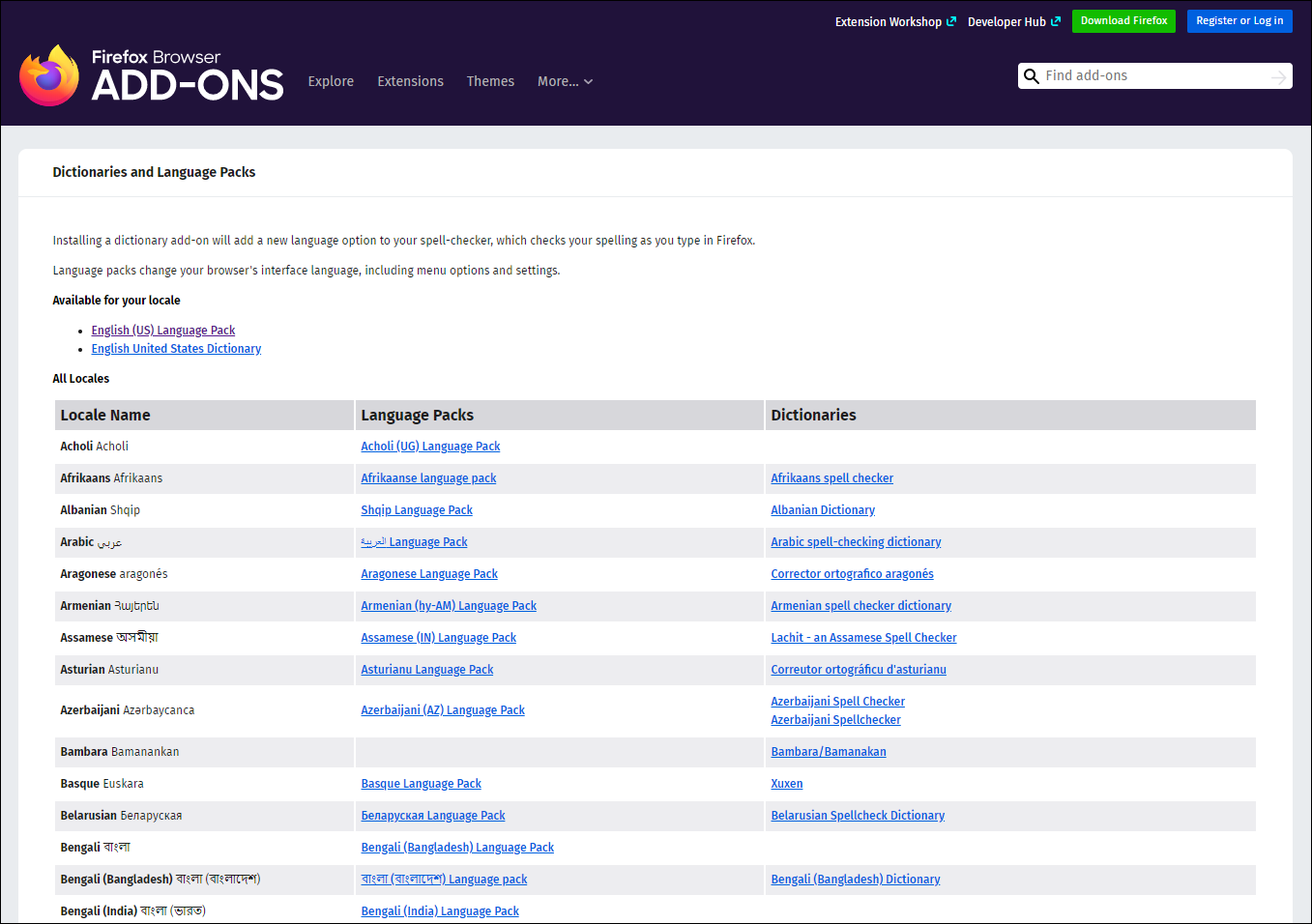The width and height of the screenshot is (1312, 924).
Task: Click the Register or Log in button
Action: coord(1239,20)
